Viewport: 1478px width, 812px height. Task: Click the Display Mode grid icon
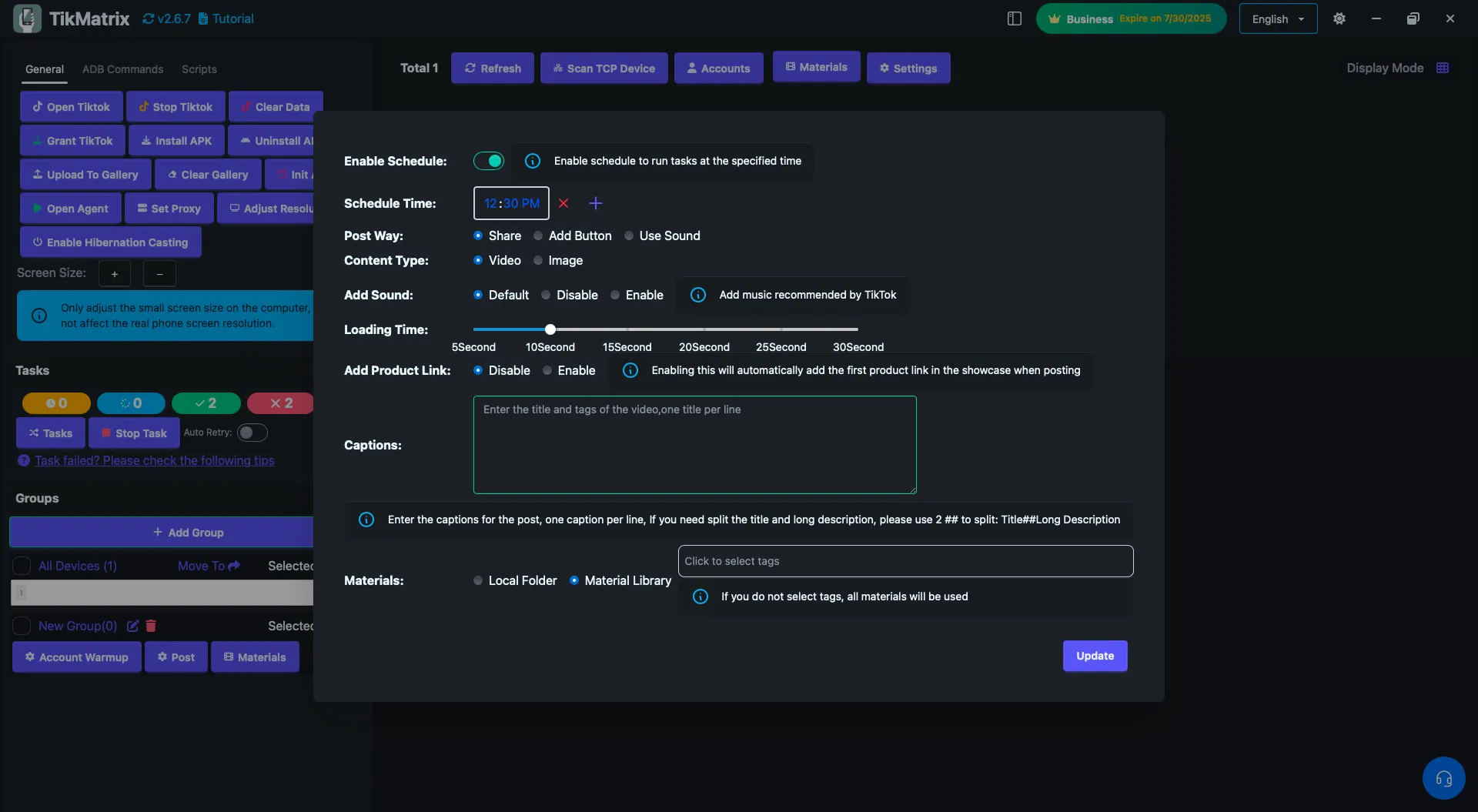point(1443,68)
